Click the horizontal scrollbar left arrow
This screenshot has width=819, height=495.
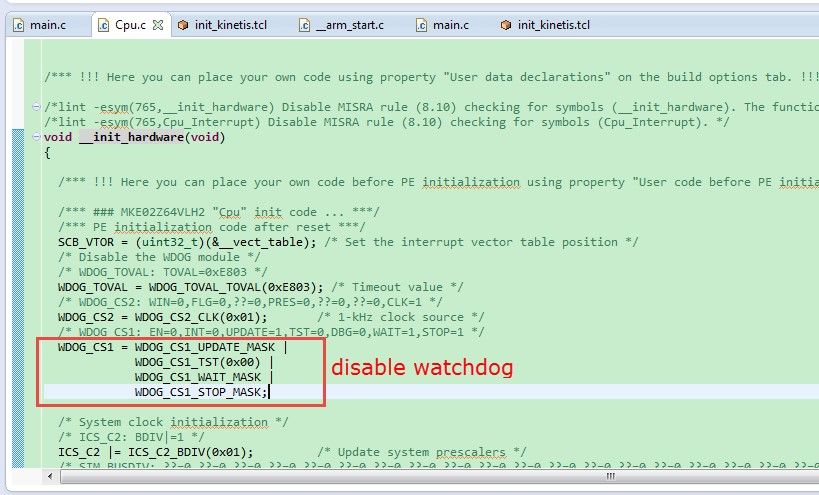tap(50, 476)
